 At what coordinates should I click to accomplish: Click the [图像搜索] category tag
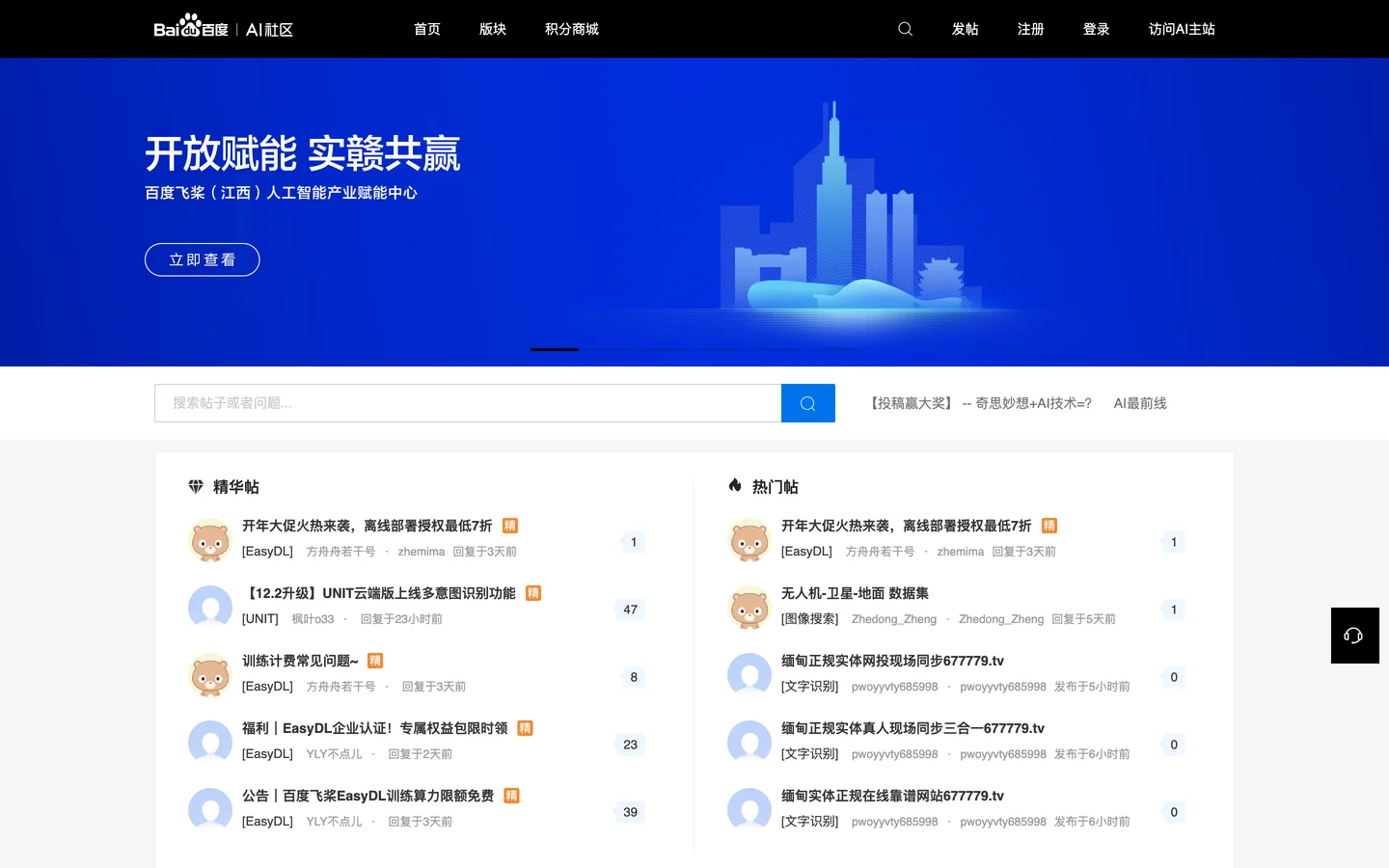810,619
